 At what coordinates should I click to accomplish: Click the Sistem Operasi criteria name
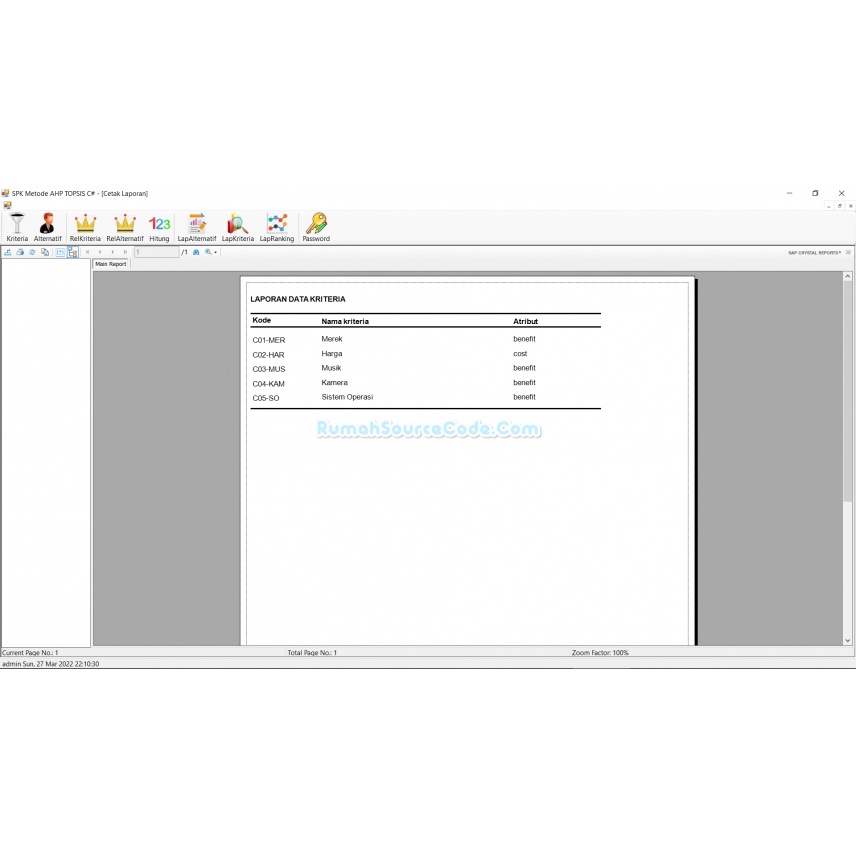point(347,397)
